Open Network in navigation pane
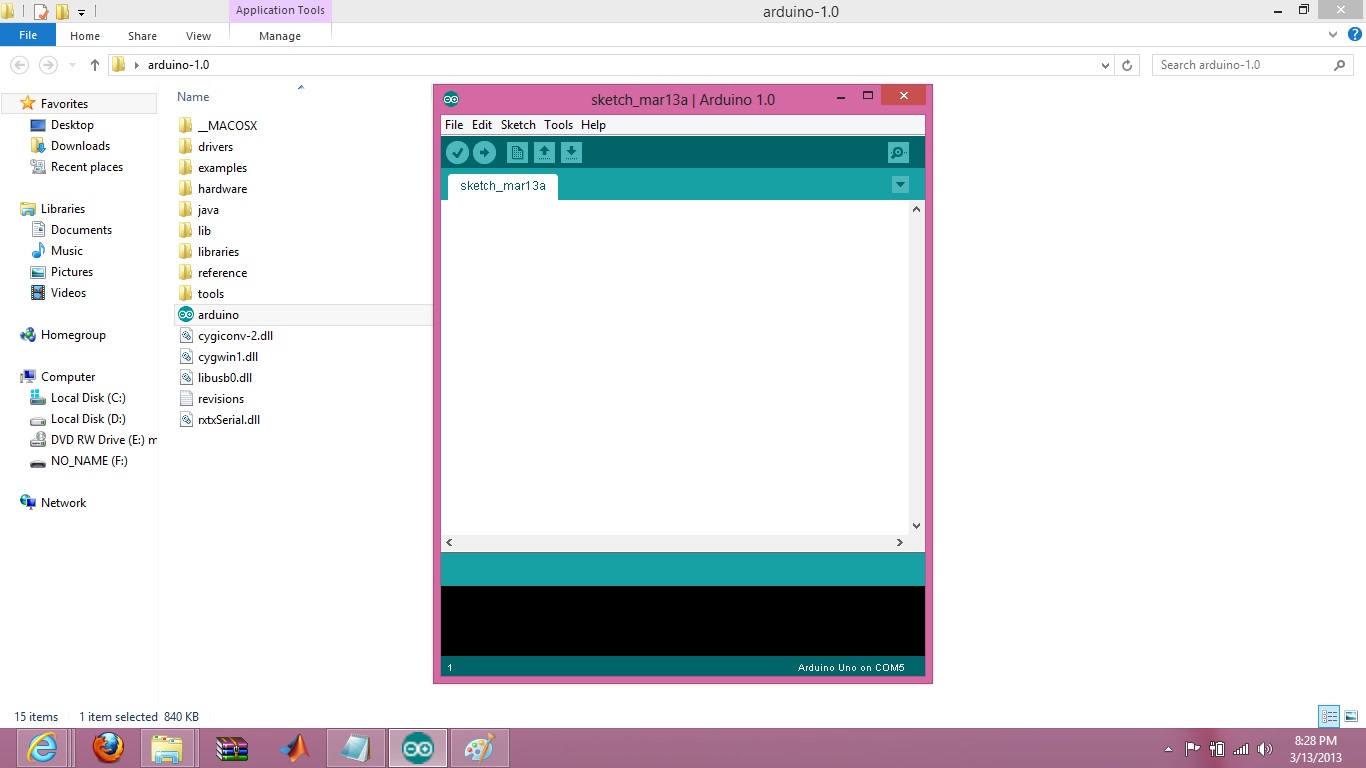Screen dimensions: 1366x768 (x=63, y=503)
